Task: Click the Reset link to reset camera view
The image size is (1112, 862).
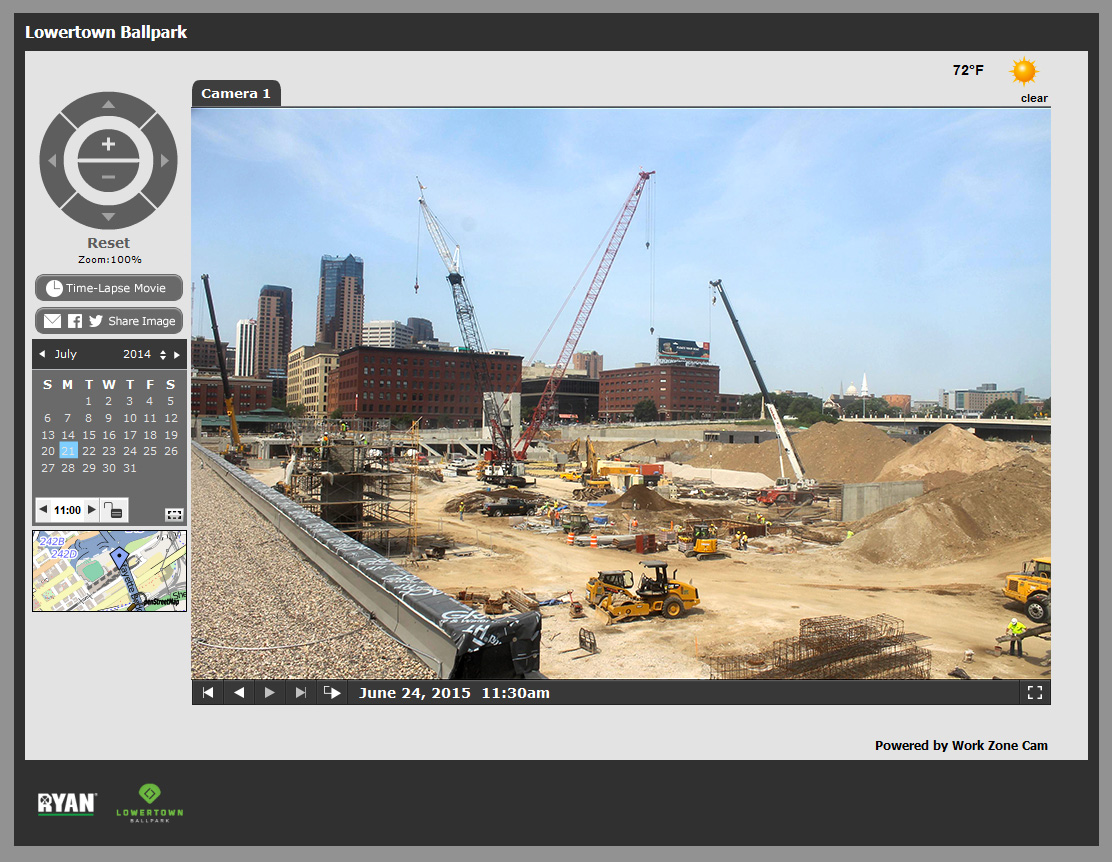Action: (108, 242)
